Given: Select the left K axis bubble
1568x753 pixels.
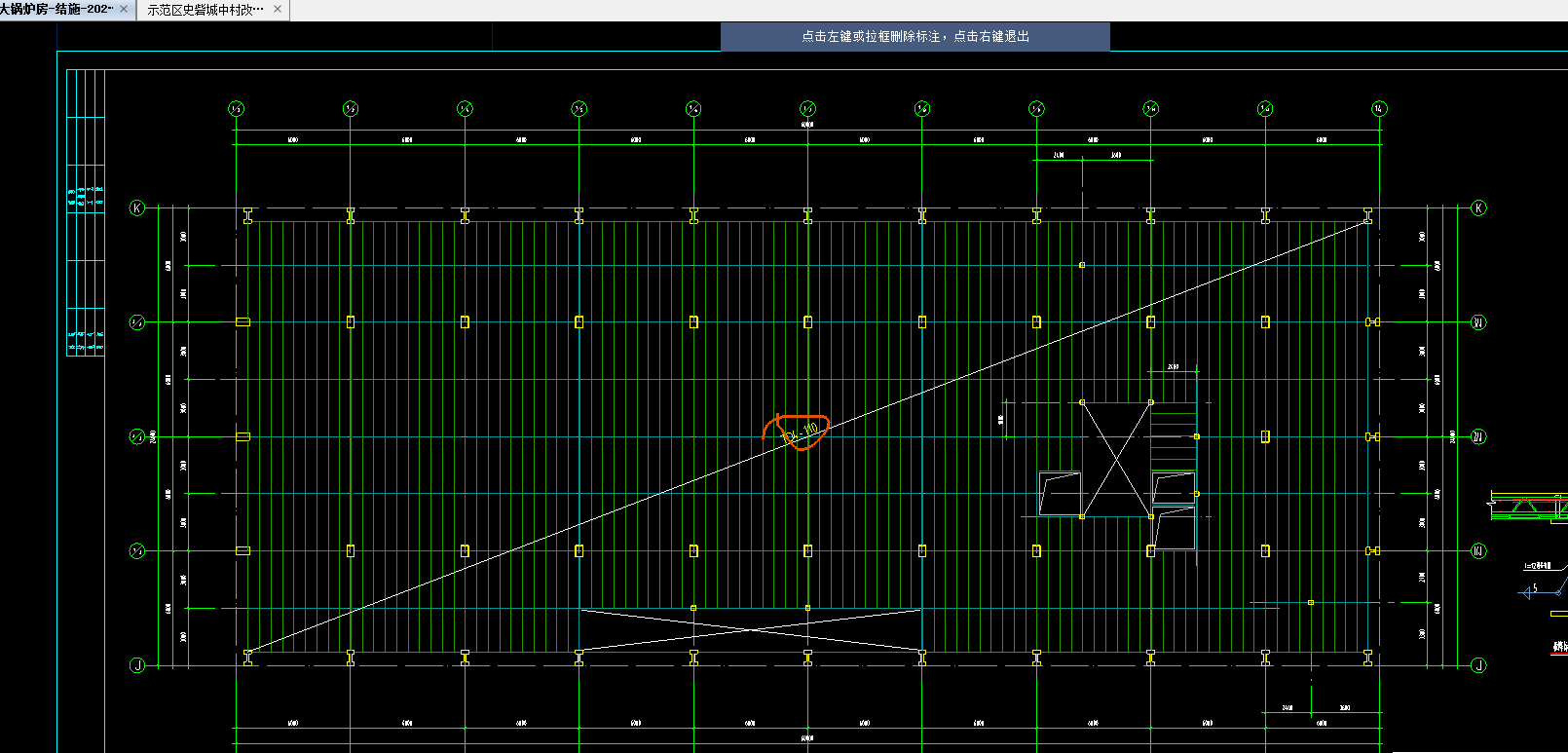Looking at the screenshot, I should (x=137, y=207).
